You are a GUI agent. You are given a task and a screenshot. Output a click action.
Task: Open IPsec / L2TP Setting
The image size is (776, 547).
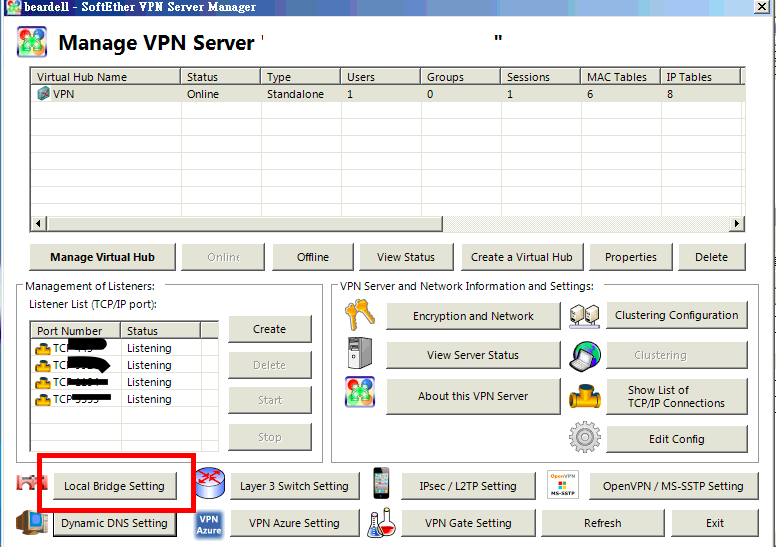(x=468, y=486)
